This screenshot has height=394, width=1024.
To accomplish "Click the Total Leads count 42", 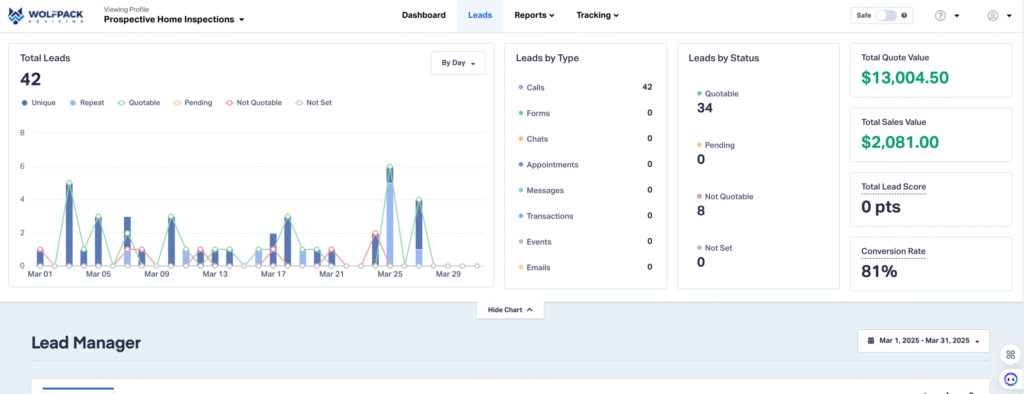I will tap(30, 79).
